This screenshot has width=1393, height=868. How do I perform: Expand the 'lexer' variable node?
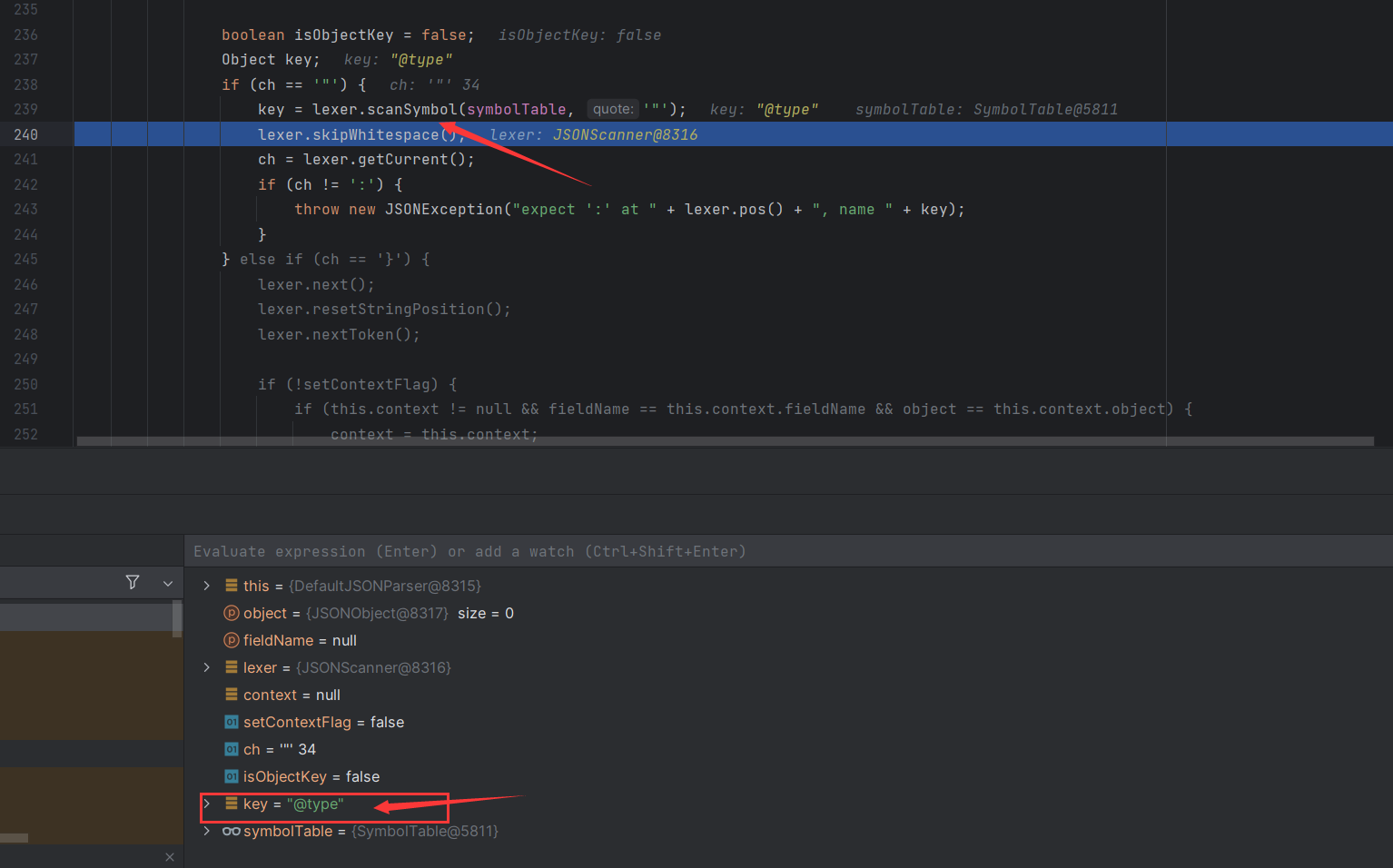point(207,667)
